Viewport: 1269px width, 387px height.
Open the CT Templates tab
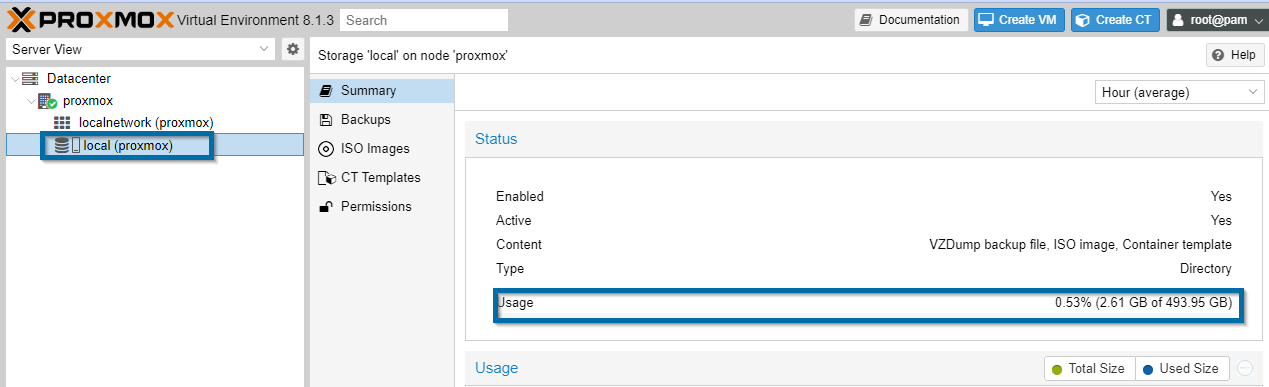tap(382, 177)
